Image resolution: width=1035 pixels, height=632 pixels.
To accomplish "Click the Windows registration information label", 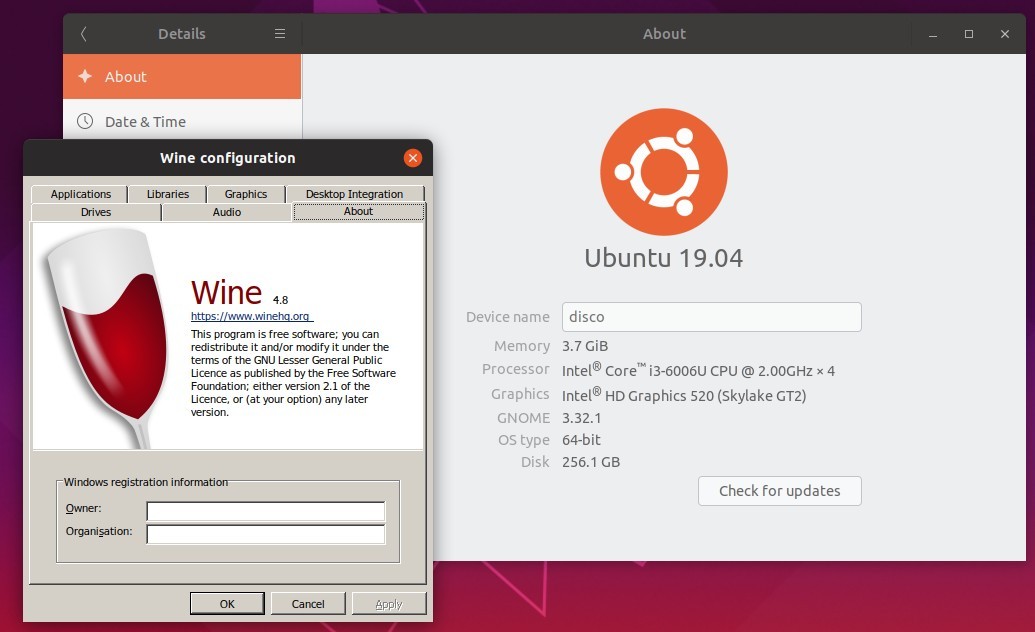I will pyautogui.click(x=146, y=482).
